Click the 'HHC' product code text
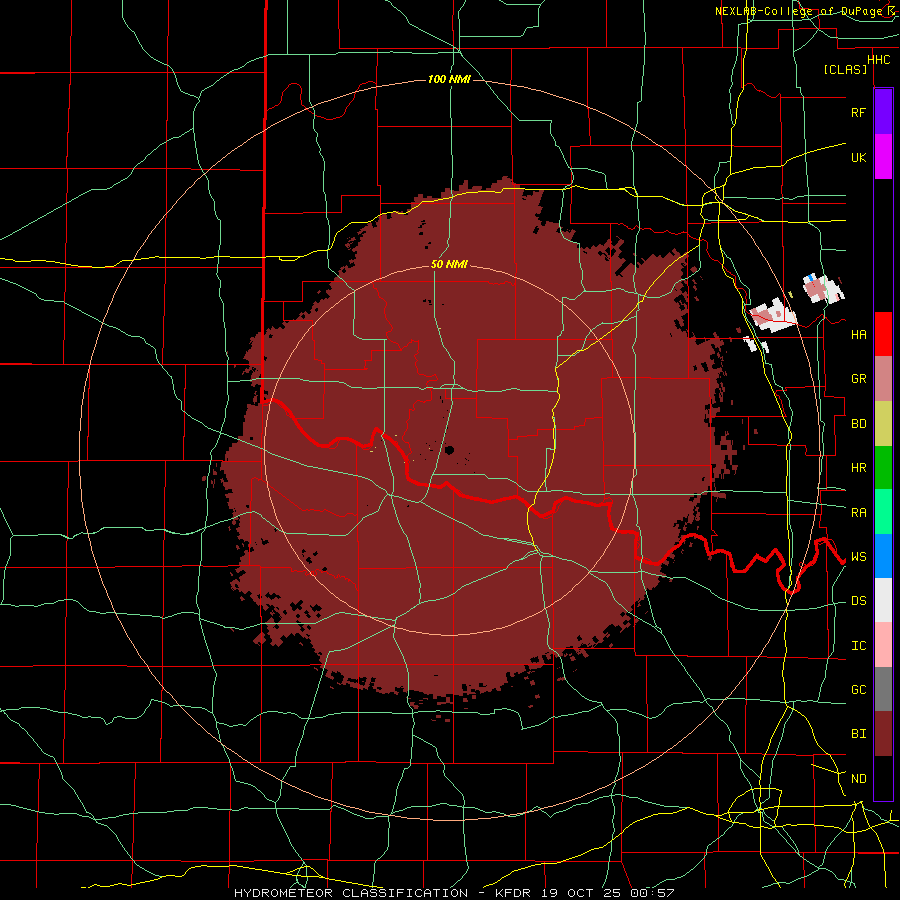 [x=878, y=59]
